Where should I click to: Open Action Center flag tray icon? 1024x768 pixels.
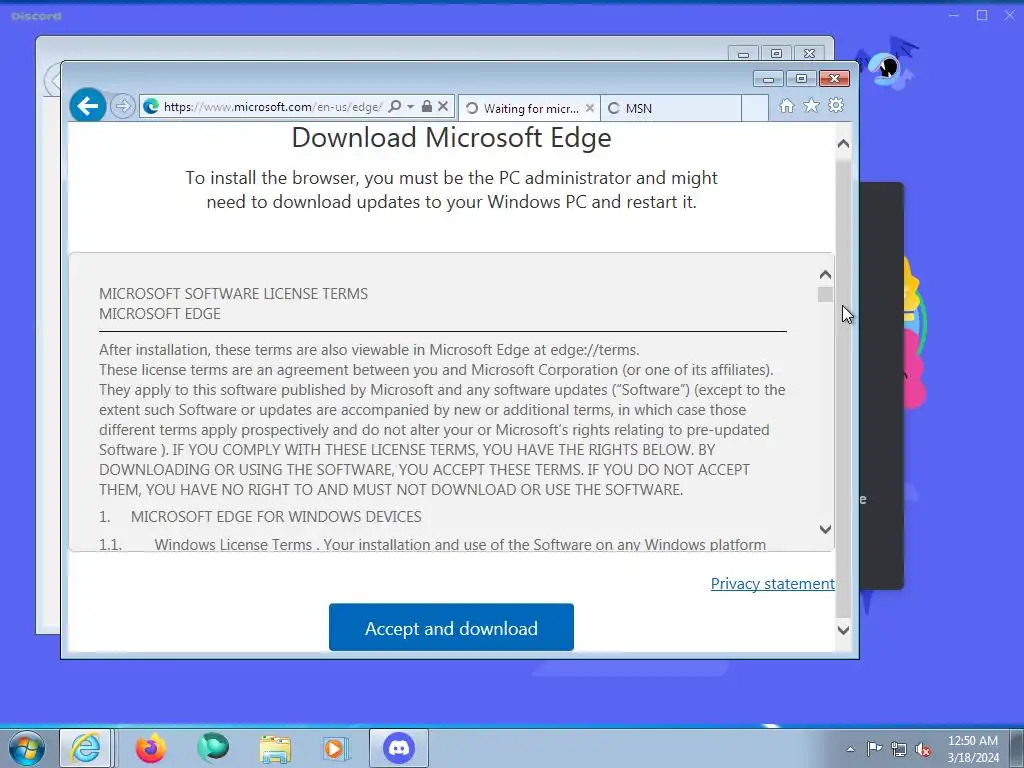pyautogui.click(x=874, y=749)
